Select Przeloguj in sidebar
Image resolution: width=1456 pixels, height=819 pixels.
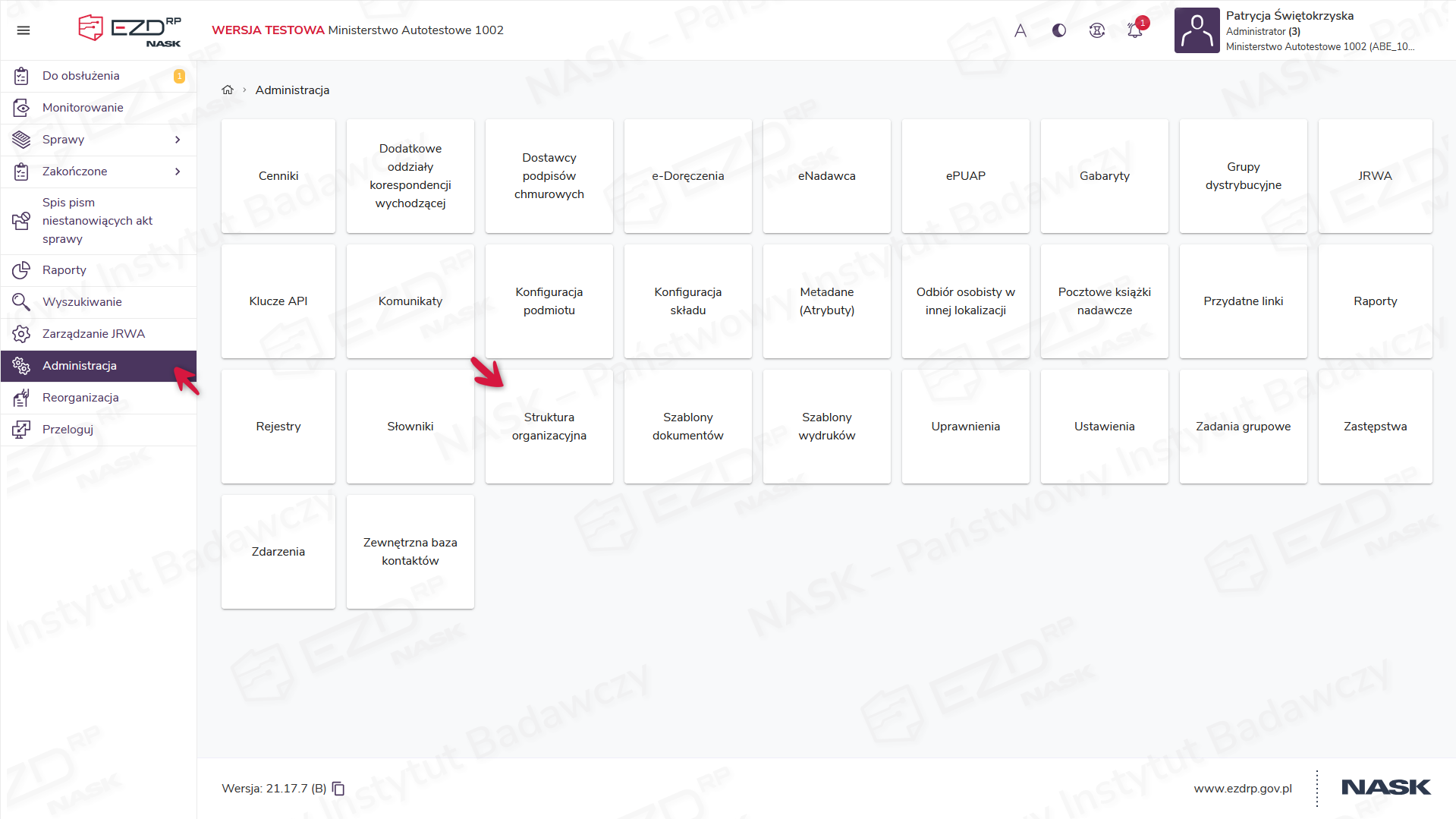68,430
